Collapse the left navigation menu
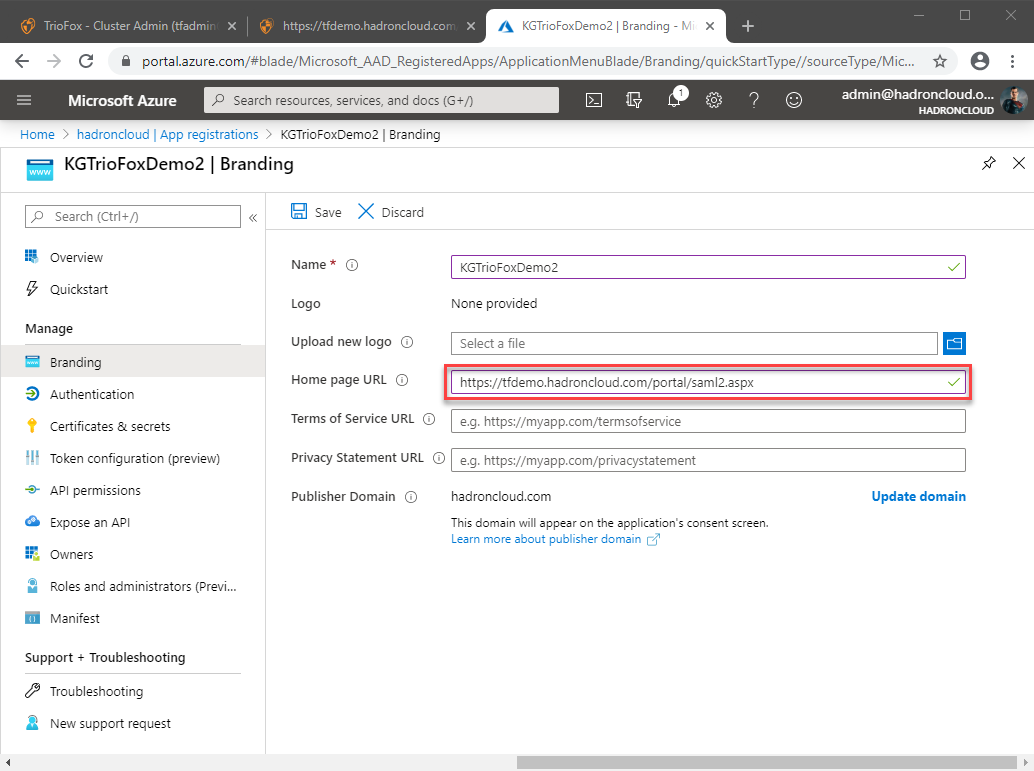Image resolution: width=1034 pixels, height=771 pixels. click(253, 217)
